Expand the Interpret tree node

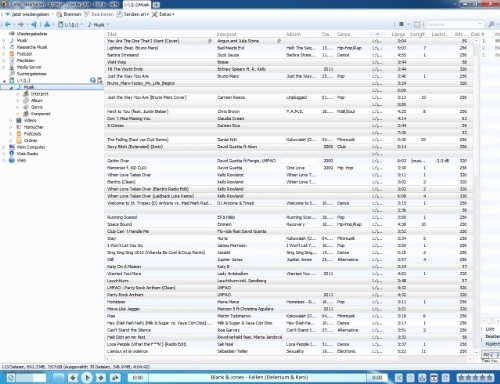[x=18, y=94]
